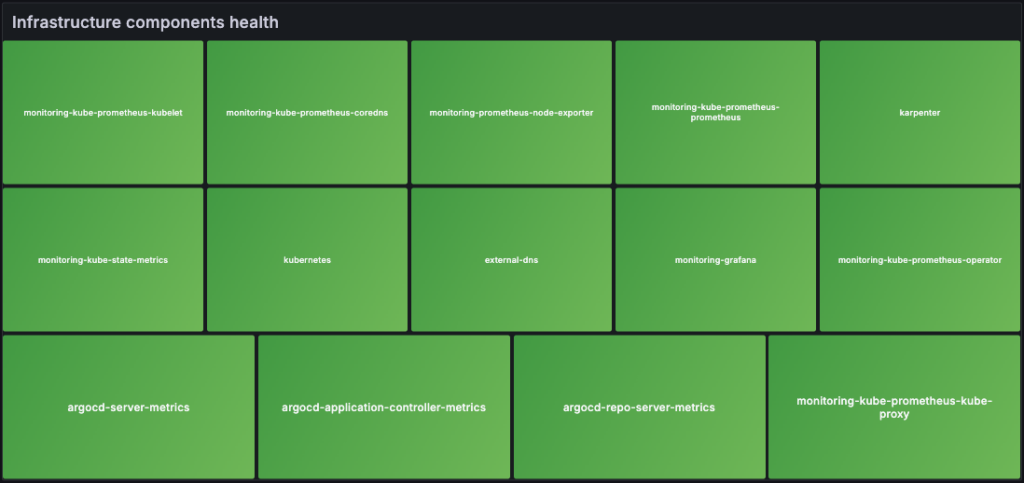
Task: Click the argocd-repo-server-metrics tile
Action: pos(639,407)
